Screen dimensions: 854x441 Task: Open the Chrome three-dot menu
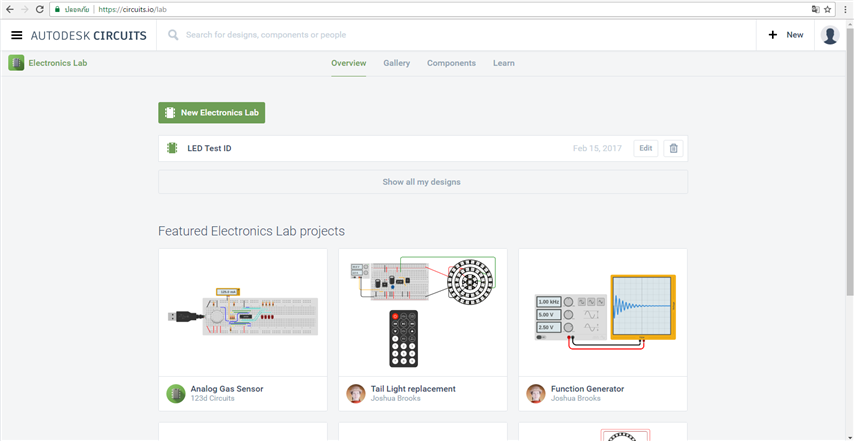click(845, 9)
